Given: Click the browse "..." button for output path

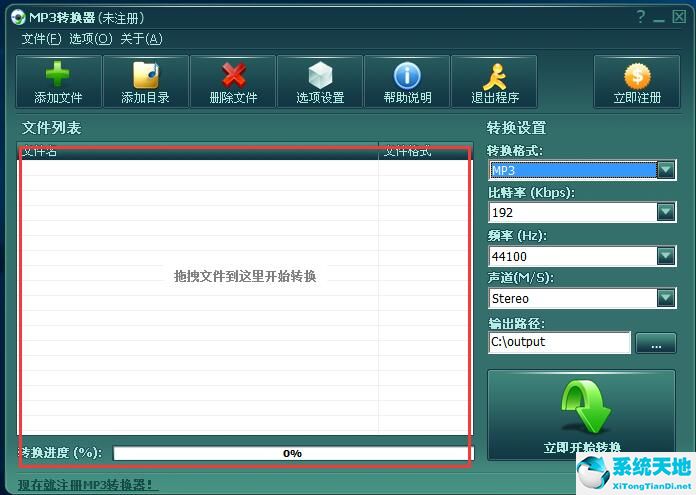Looking at the screenshot, I should pos(656,343).
